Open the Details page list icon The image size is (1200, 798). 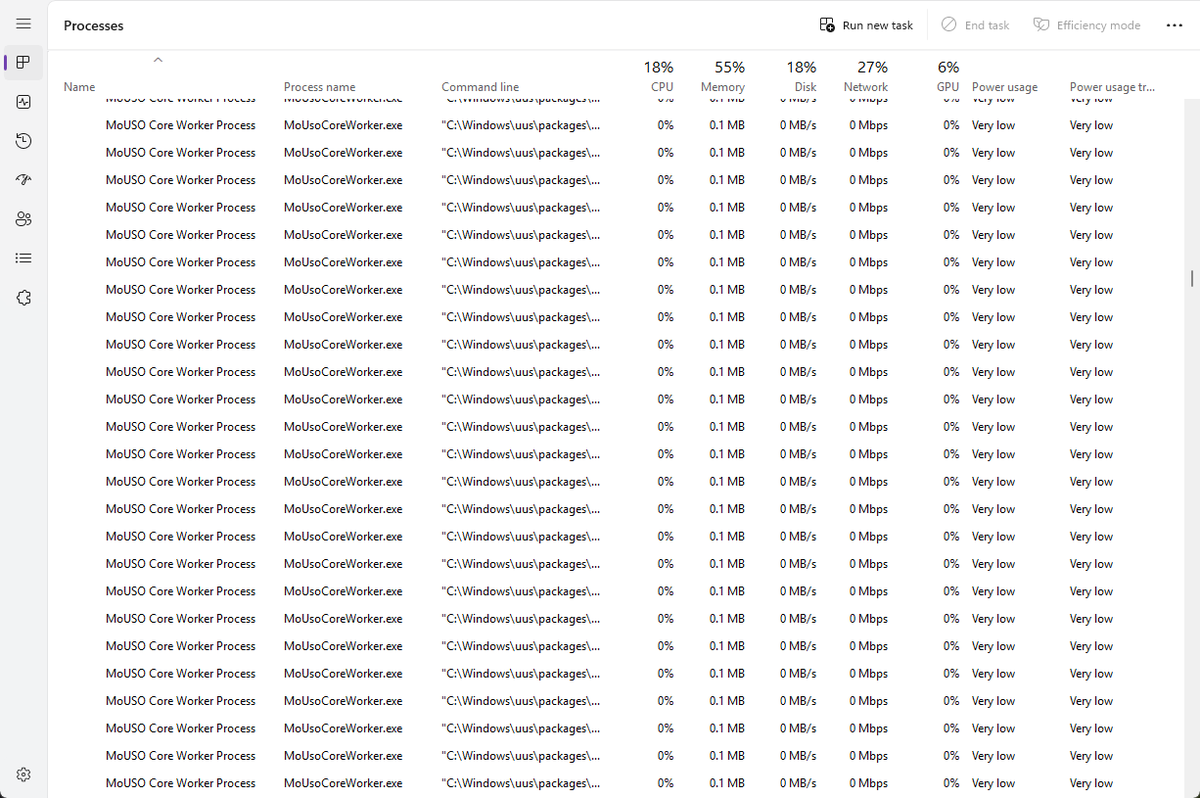tap(23, 258)
